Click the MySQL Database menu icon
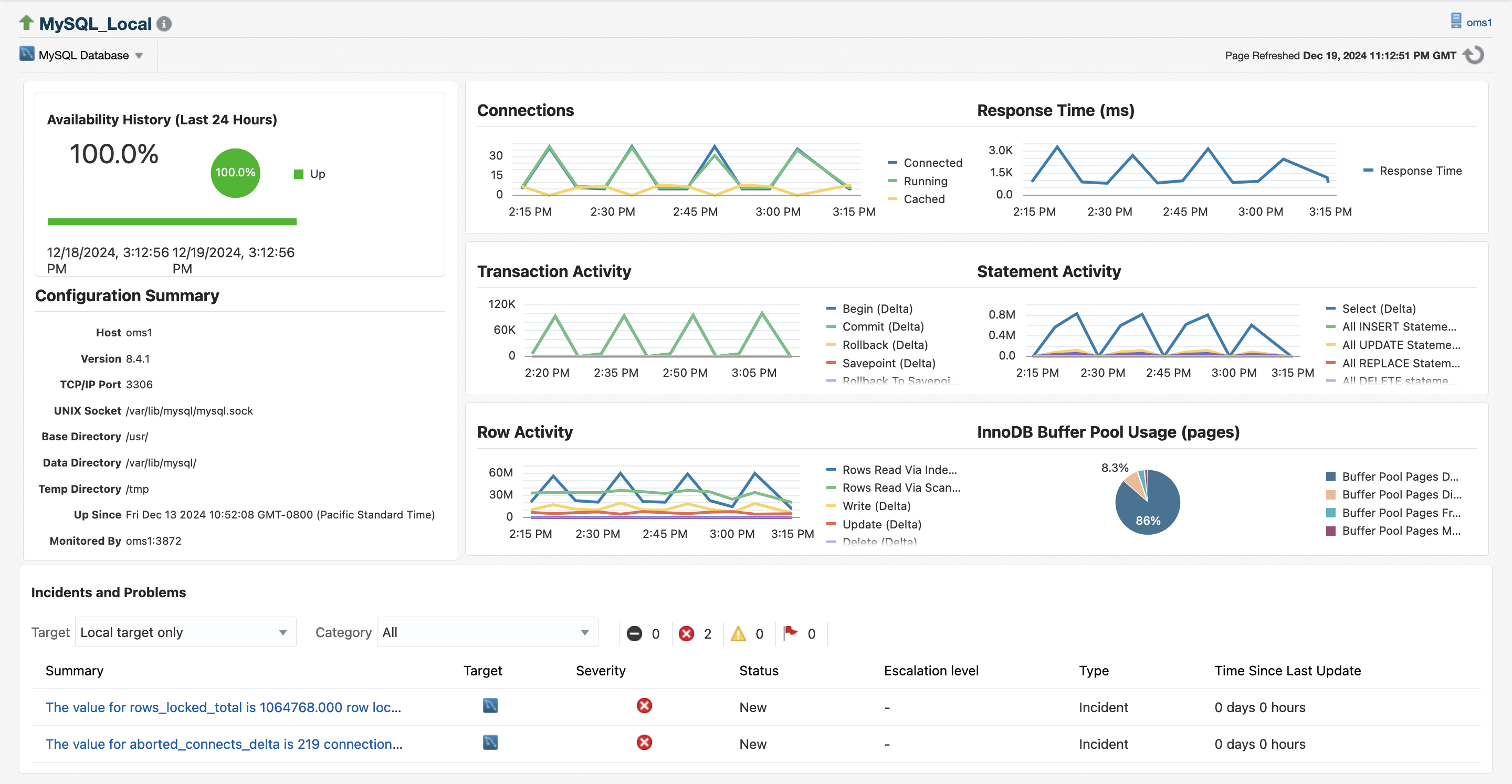This screenshot has width=1512, height=784. click(x=26, y=54)
